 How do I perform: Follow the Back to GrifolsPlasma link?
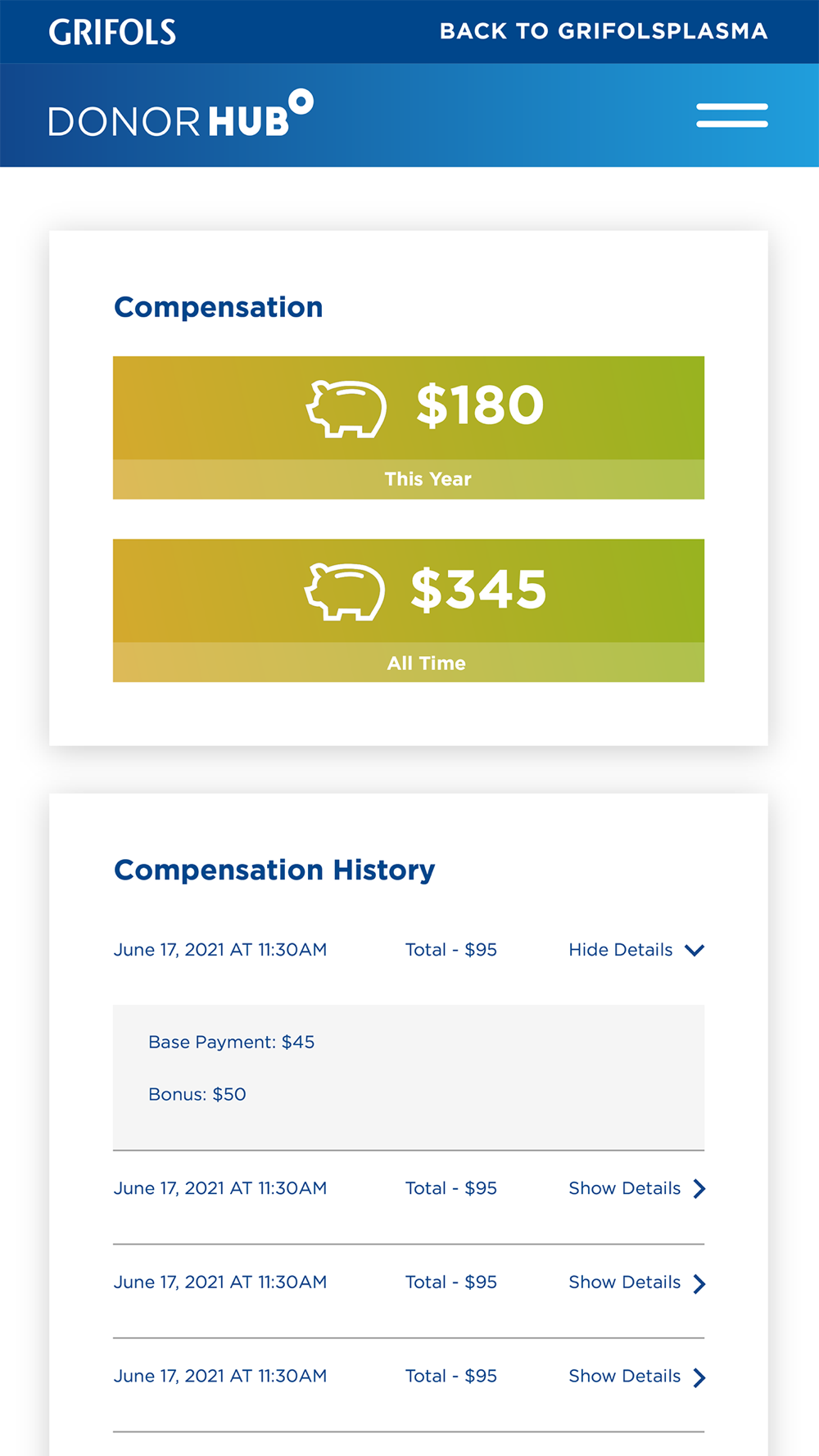[x=604, y=31]
